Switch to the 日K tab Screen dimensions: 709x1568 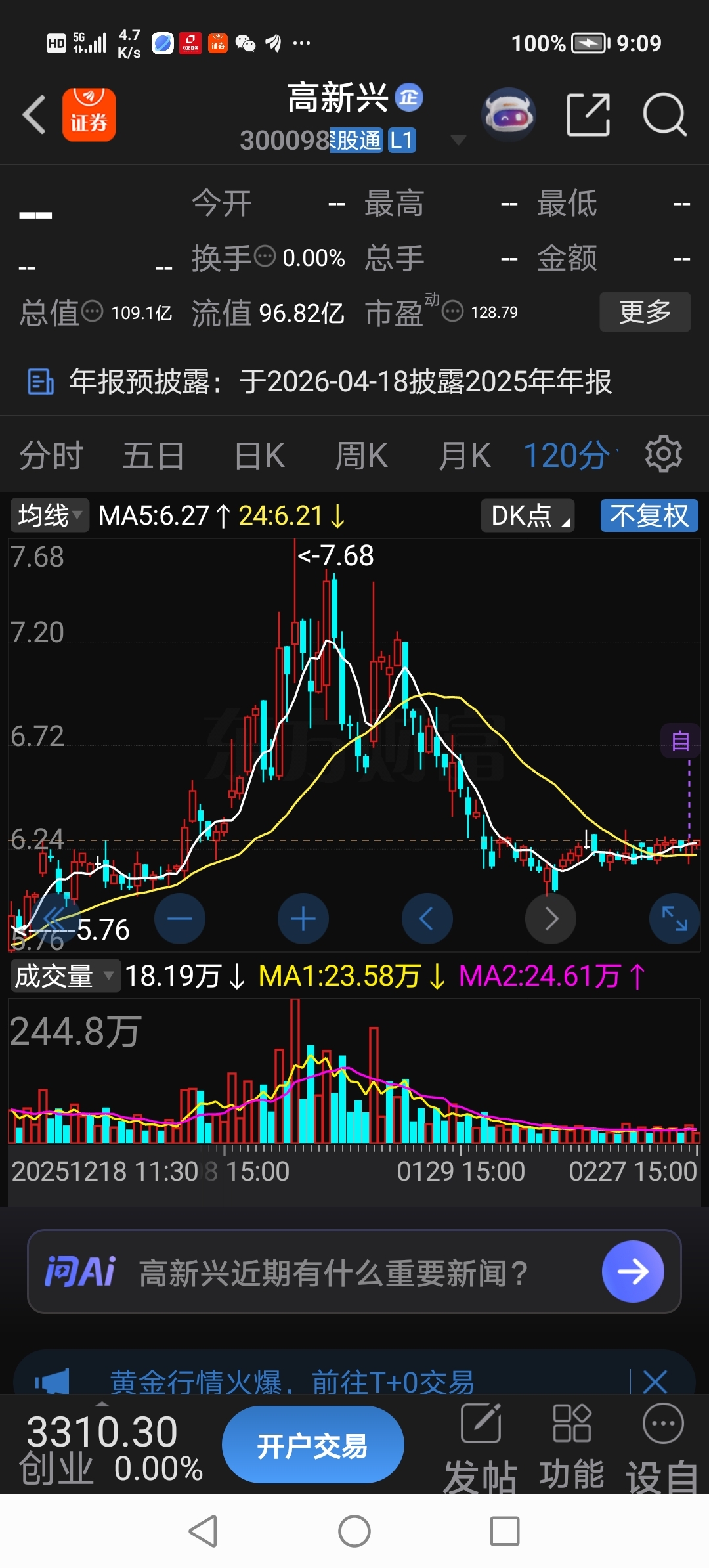260,455
